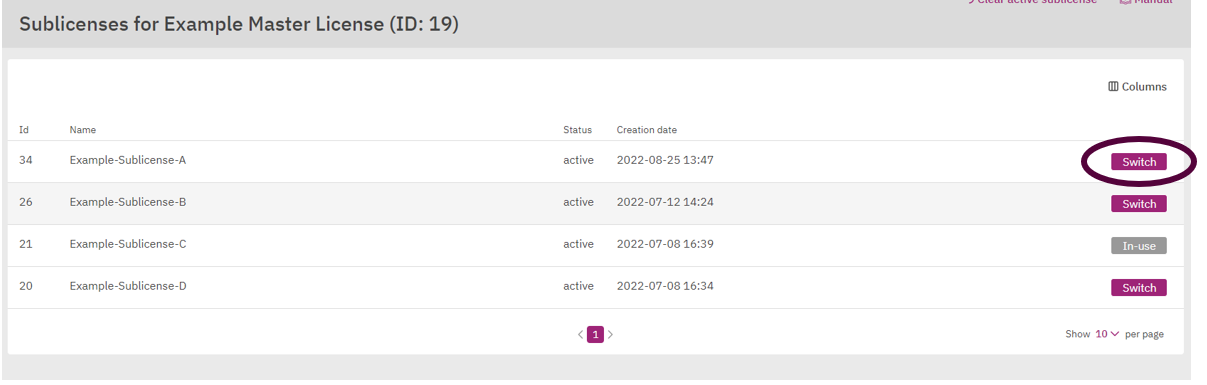Viewport: 1207px width, 385px height.
Task: Click Switch button for Example-Sublicense-B
Action: pyautogui.click(x=1139, y=204)
